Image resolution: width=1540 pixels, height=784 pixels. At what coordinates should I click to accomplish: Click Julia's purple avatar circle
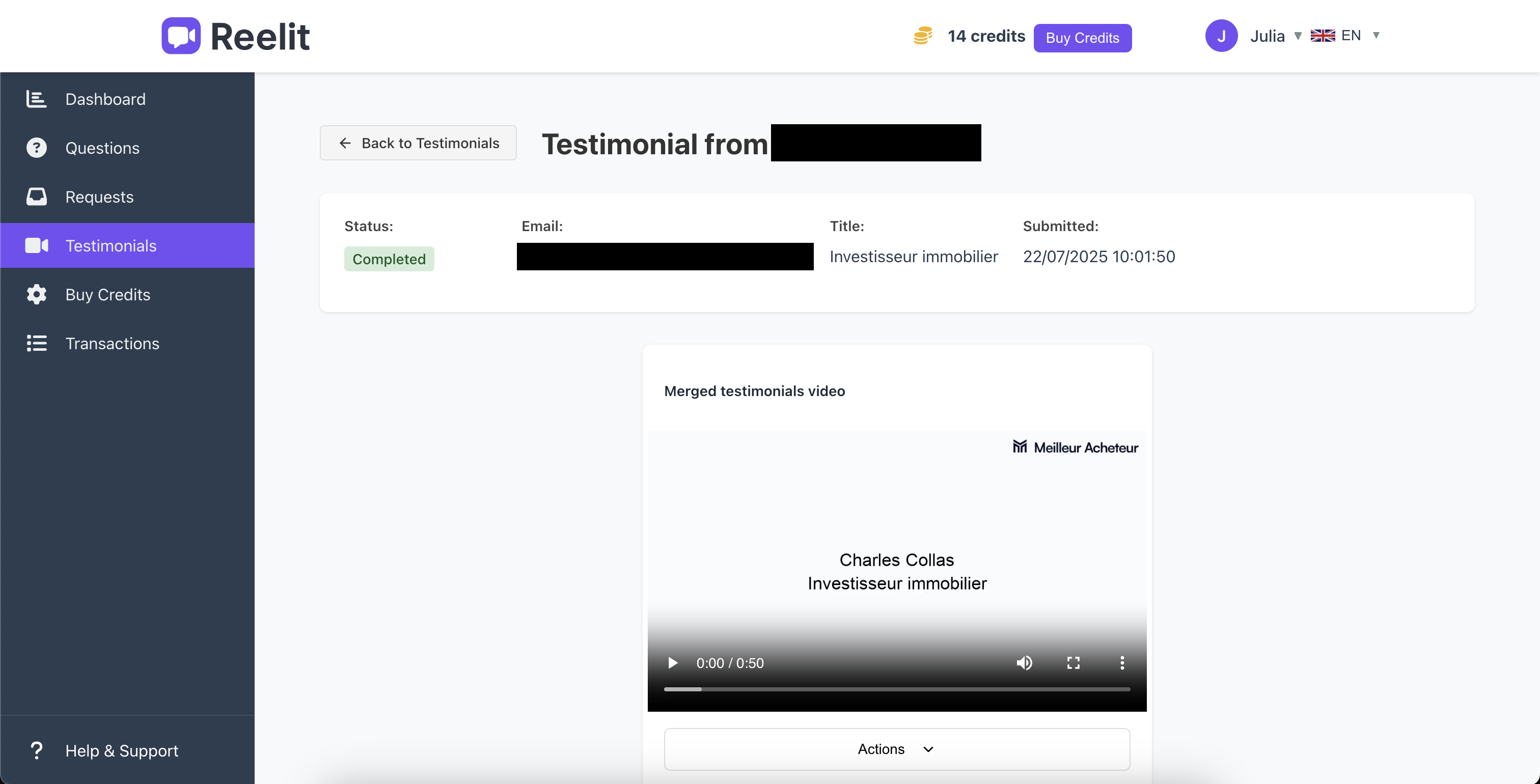point(1221,36)
